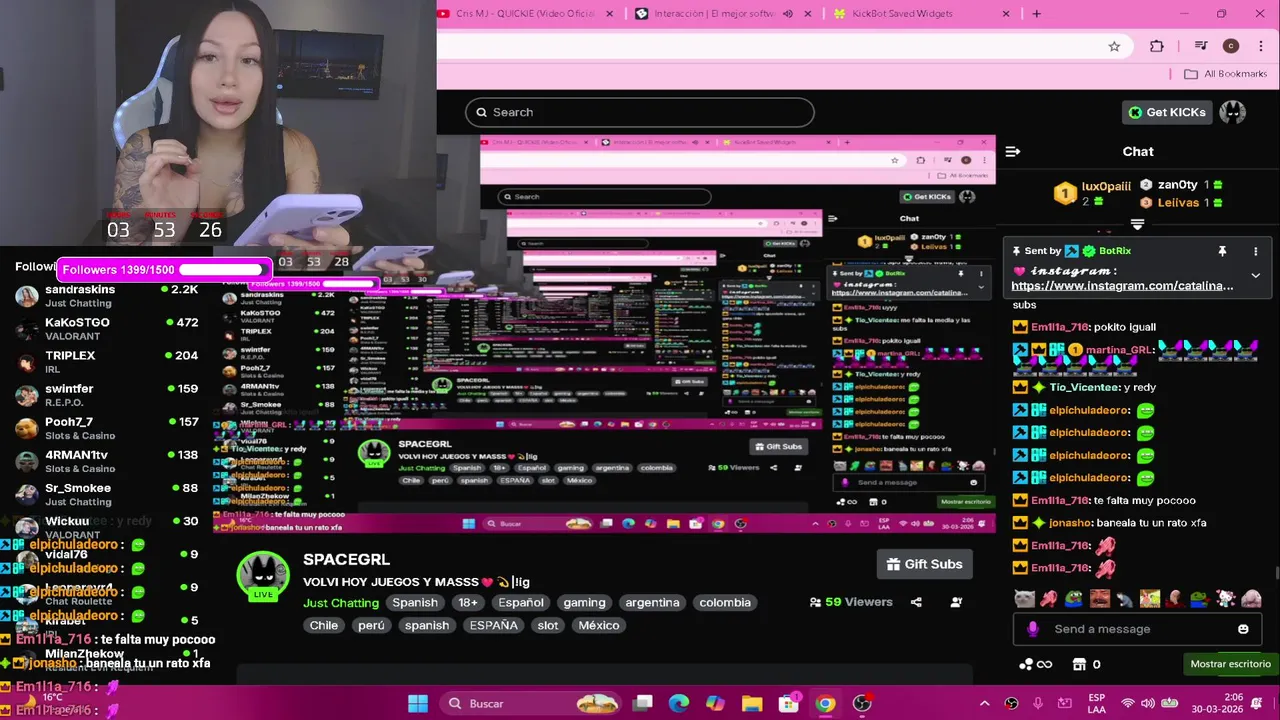Click the Followers 1399/1500 goal bar
This screenshot has height=720, width=1280.
[165, 269]
